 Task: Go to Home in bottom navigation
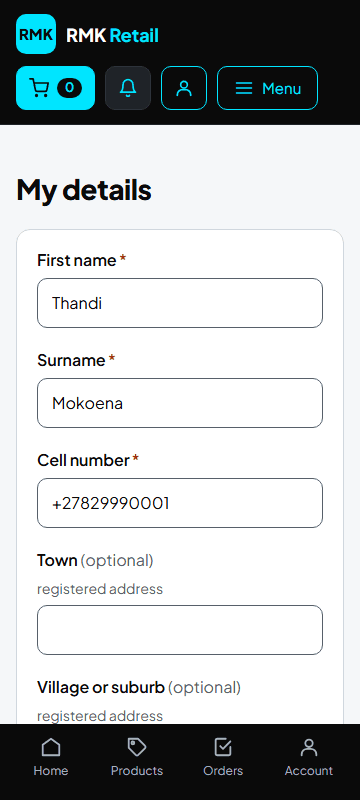(x=51, y=758)
